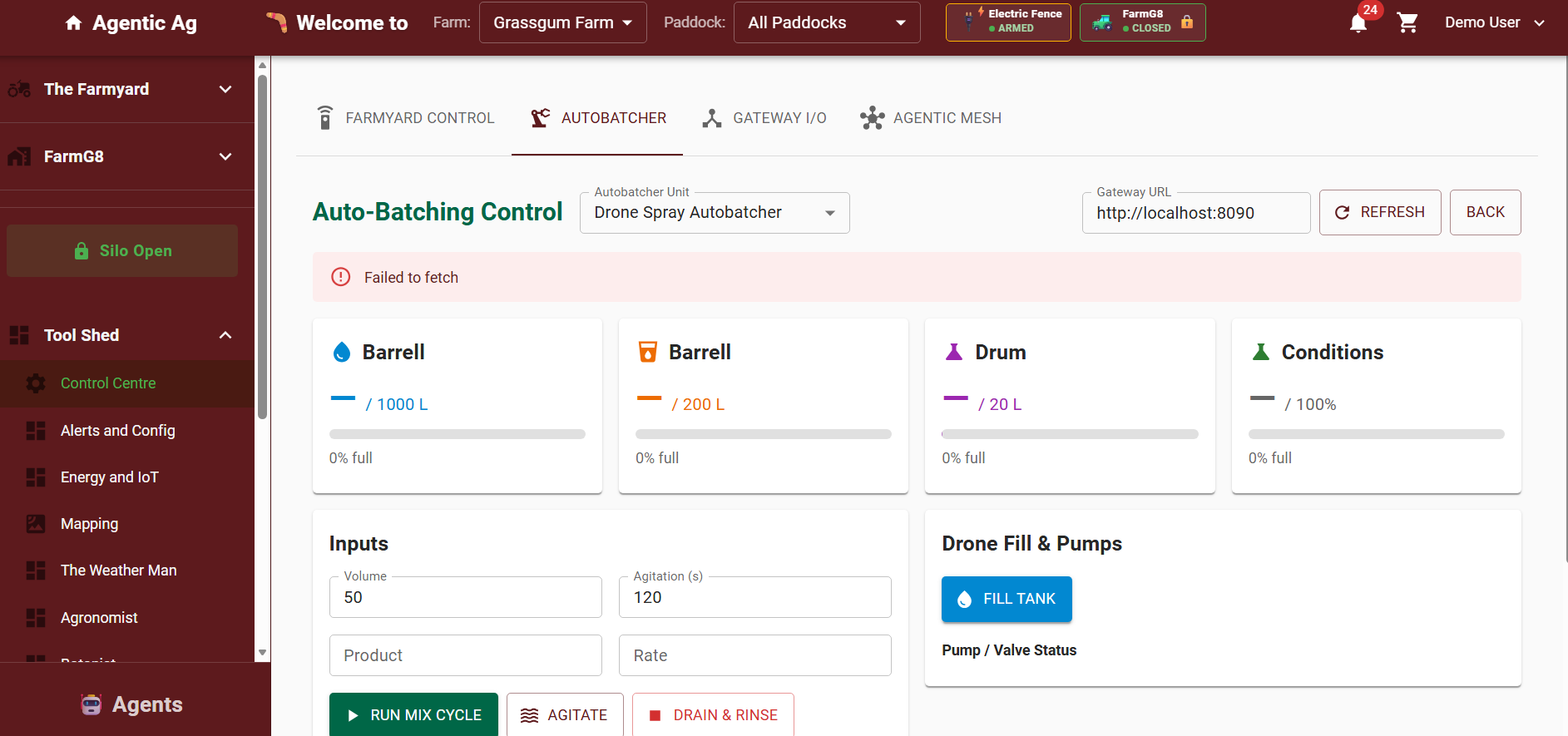Toggle the Electric Fence ARMED status
Viewport: 1568px width, 736px height.
pos(1008,22)
